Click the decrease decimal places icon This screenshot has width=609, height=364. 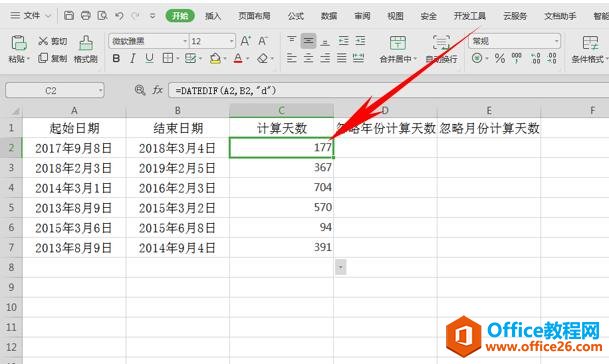(x=552, y=58)
